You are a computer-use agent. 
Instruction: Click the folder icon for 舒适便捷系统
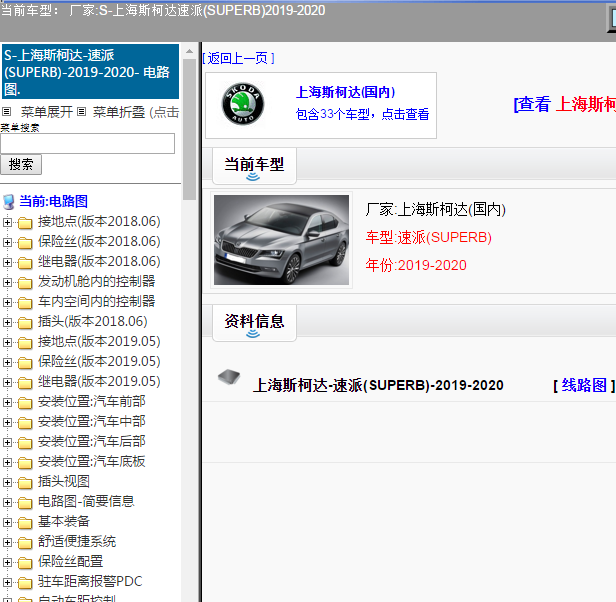click(25, 543)
